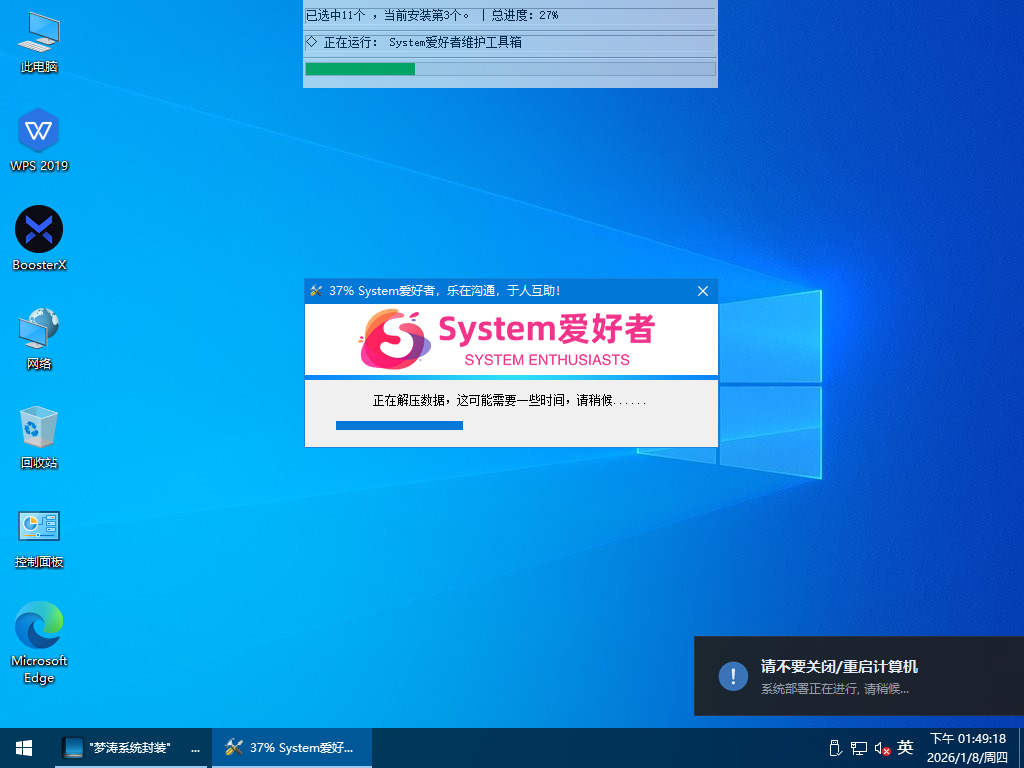The height and width of the screenshot is (768, 1024).
Task: Click the blue extraction progress bar
Action: (x=399, y=425)
